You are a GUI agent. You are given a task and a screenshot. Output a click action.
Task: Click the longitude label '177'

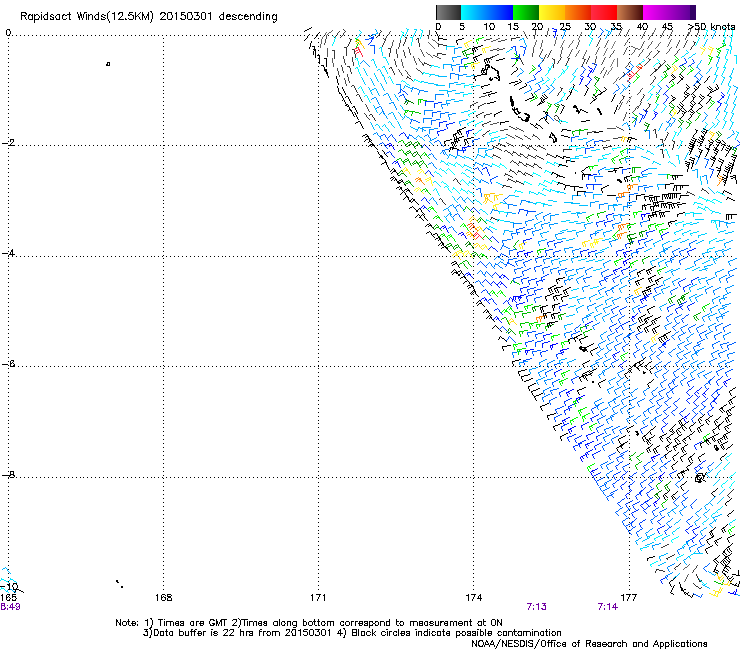click(629, 598)
